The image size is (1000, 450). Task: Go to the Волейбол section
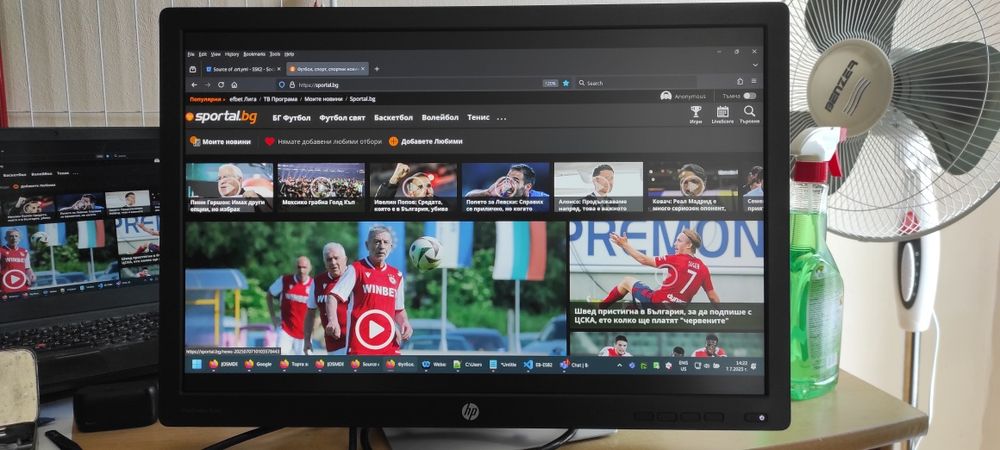[x=439, y=118]
